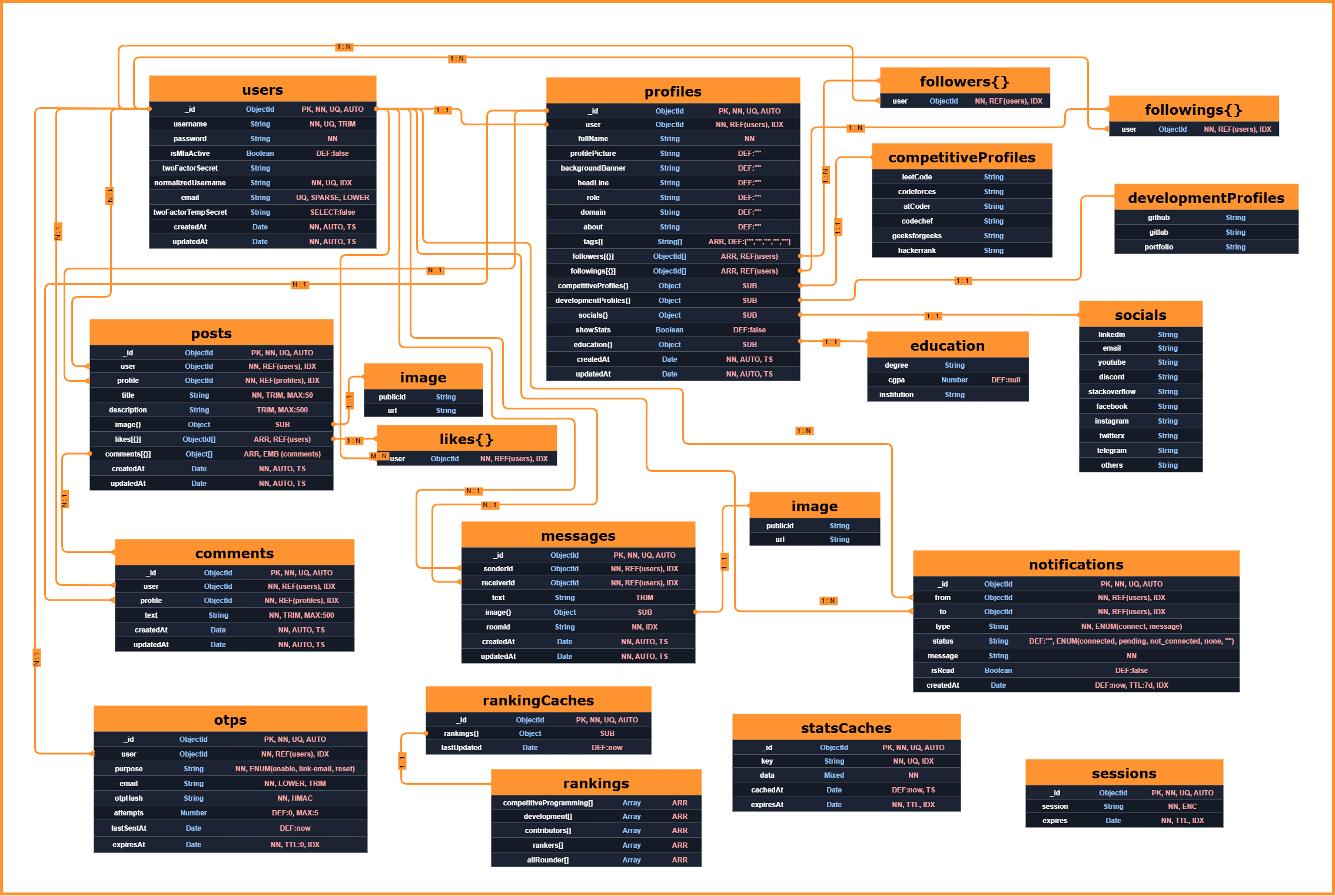Viewport: 1335px width, 896px height.
Task: Click the geeksforgeeks field in competitiveProfiles
Action: click(961, 235)
